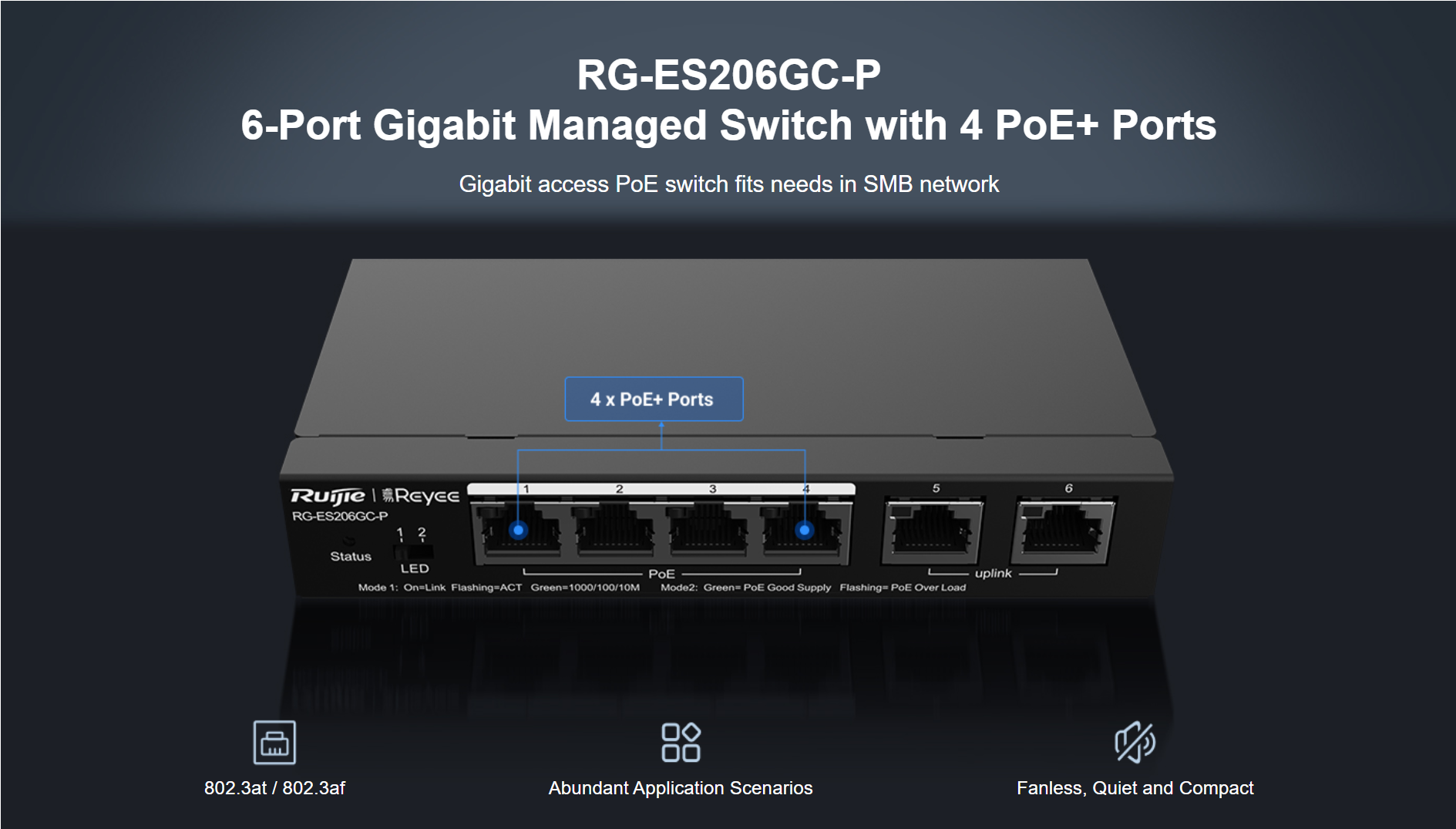The image size is (1456, 829).
Task: Click the fanless muted speaker icon
Action: [x=1135, y=742]
